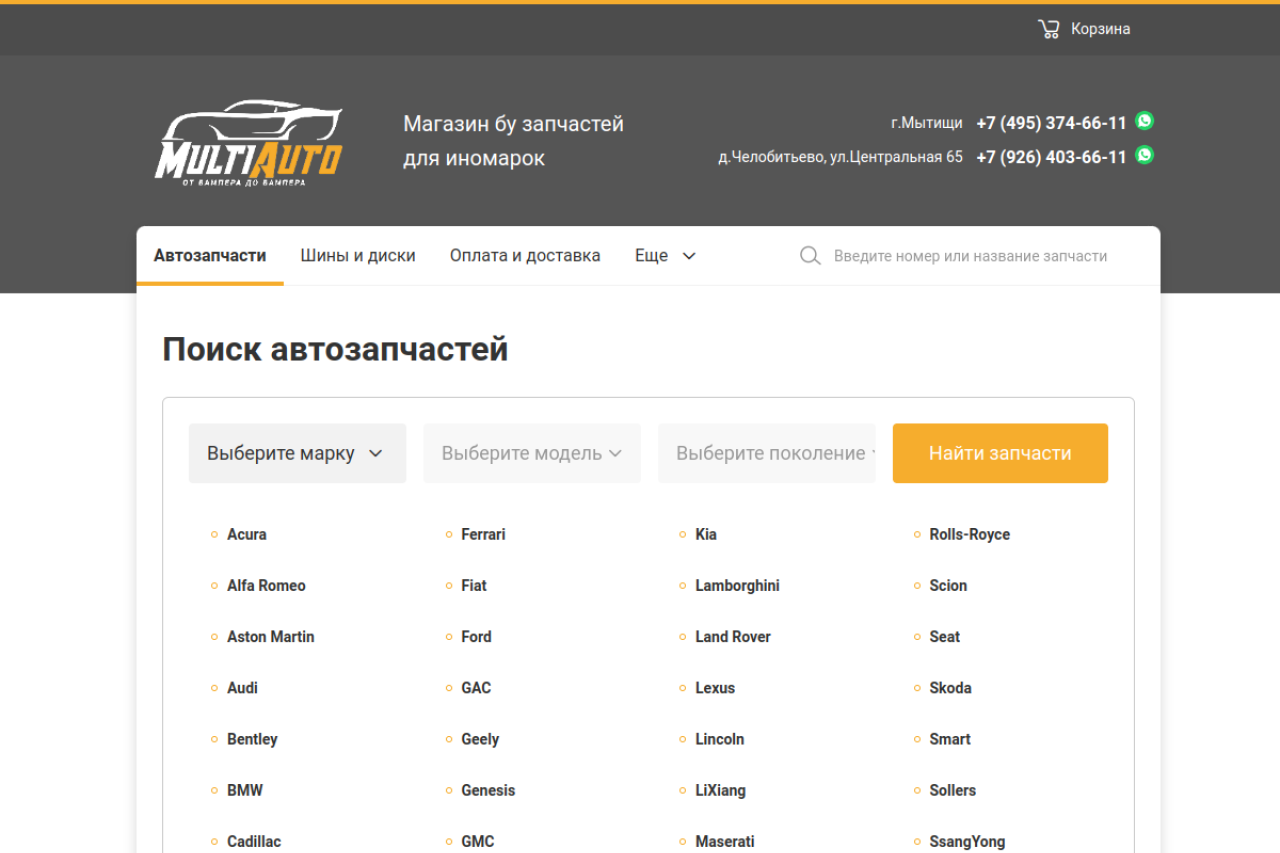
Task: Select the 'Автозапчасти' tab
Action: click(x=210, y=256)
